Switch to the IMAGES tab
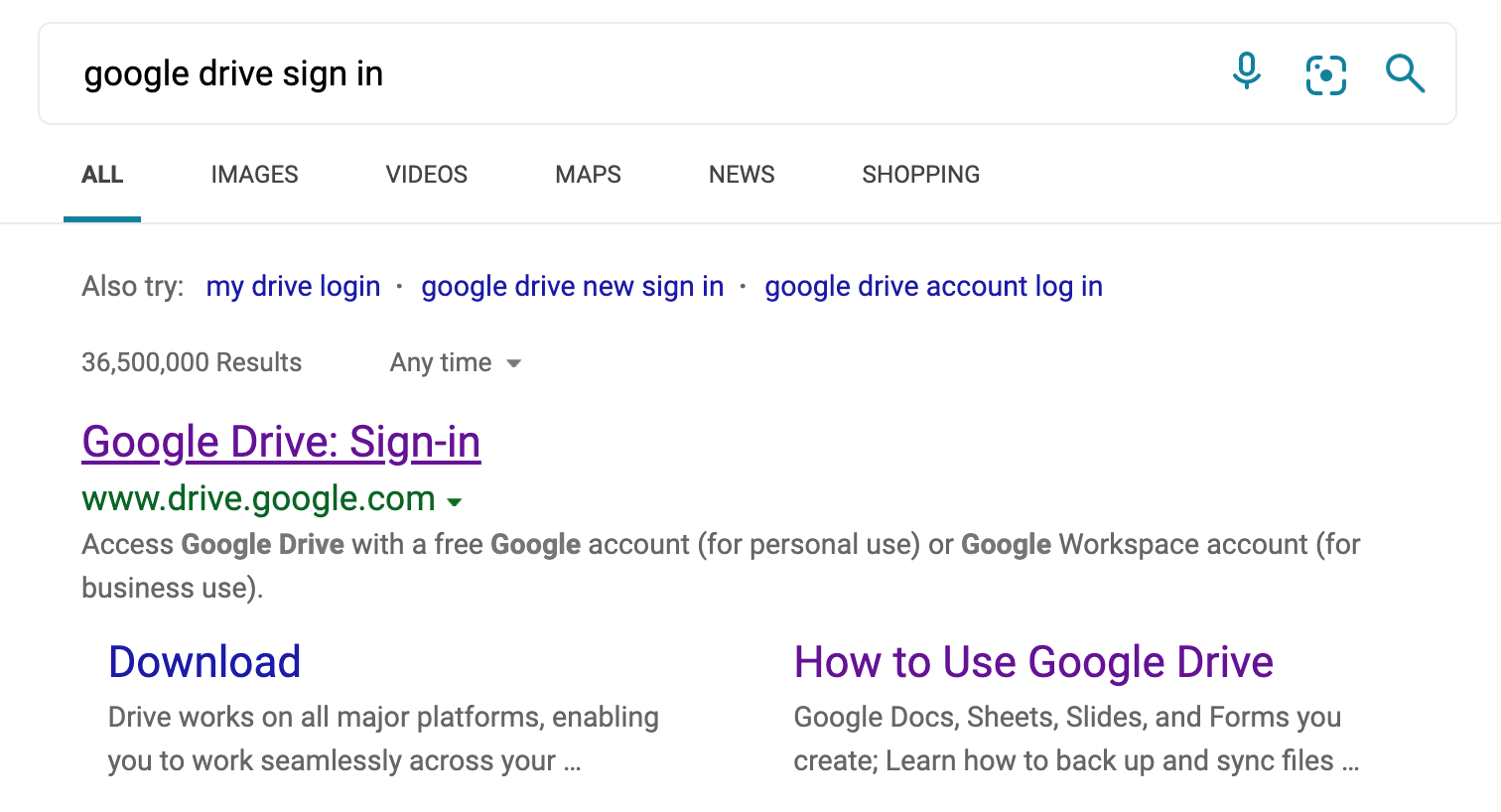The image size is (1501, 812). 254,175
